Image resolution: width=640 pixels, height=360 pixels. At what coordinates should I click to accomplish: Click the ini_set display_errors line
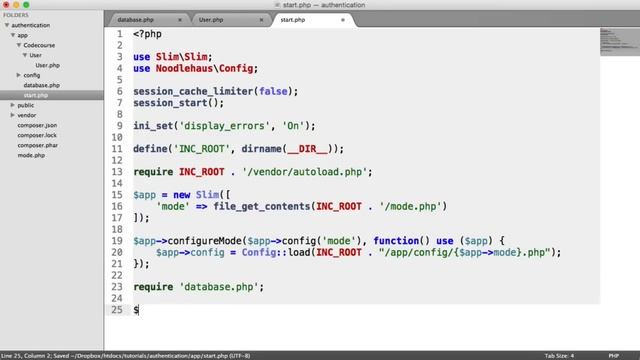[x=224, y=126]
